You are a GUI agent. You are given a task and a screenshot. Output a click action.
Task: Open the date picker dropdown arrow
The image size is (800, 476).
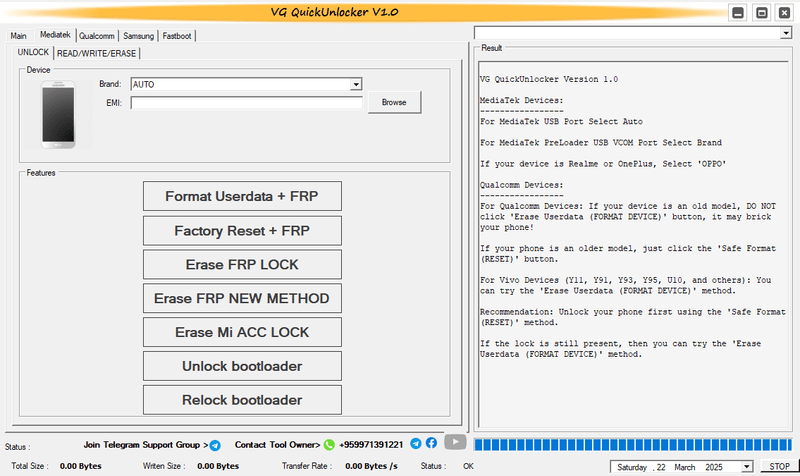click(746, 467)
